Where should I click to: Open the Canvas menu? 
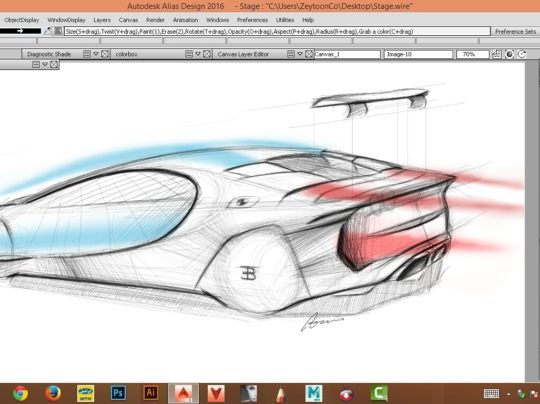(128, 20)
